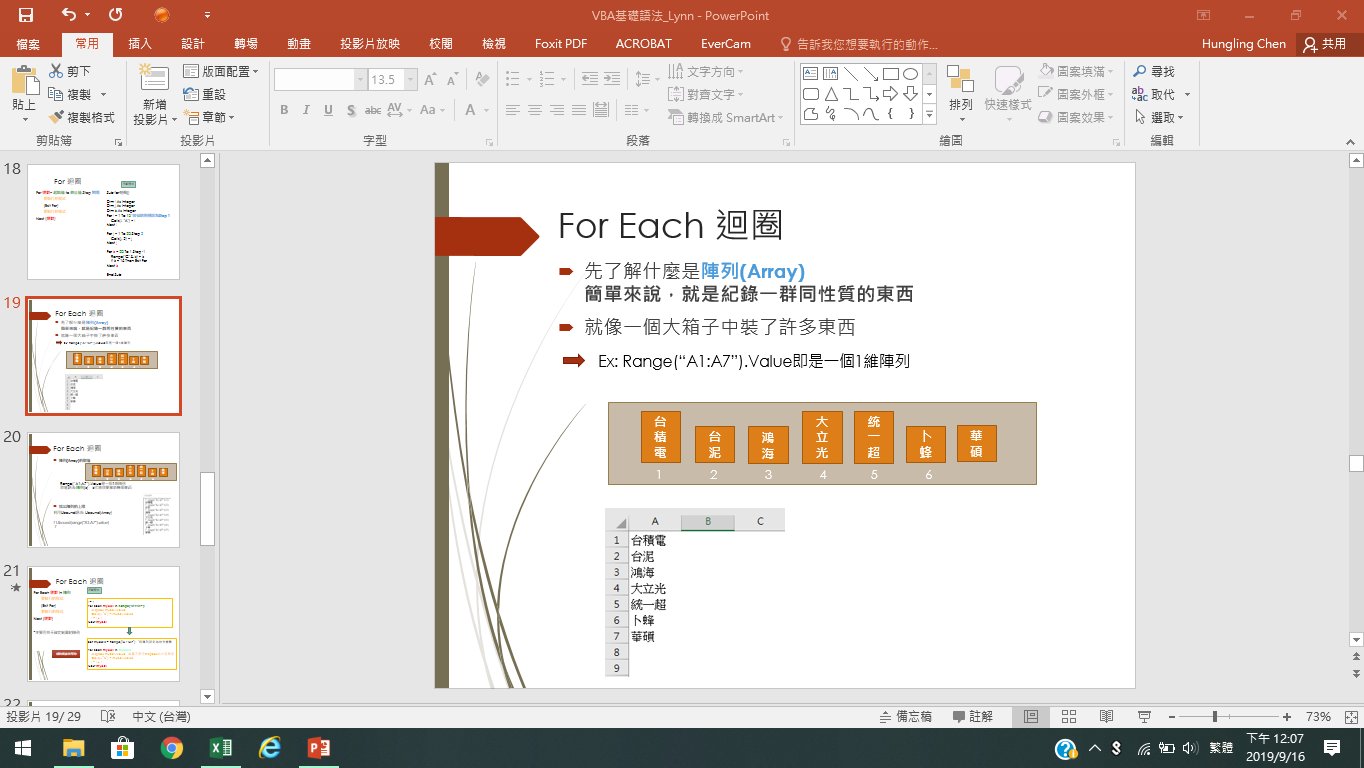Reset the slide using 重設
Image resolution: width=1364 pixels, height=768 pixels.
tap(205, 94)
